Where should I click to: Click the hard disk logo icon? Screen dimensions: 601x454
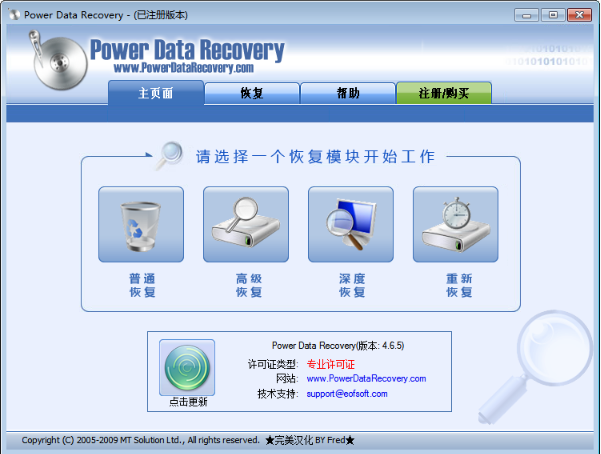[59, 61]
